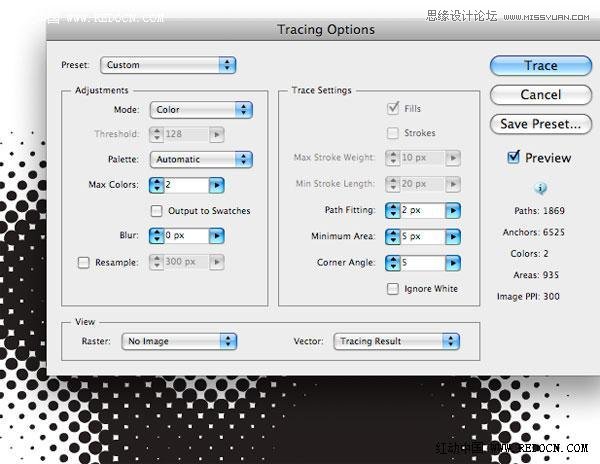Open the Max Colors value arrow popup
Image resolution: width=600 pixels, height=464 pixels.
(217, 185)
